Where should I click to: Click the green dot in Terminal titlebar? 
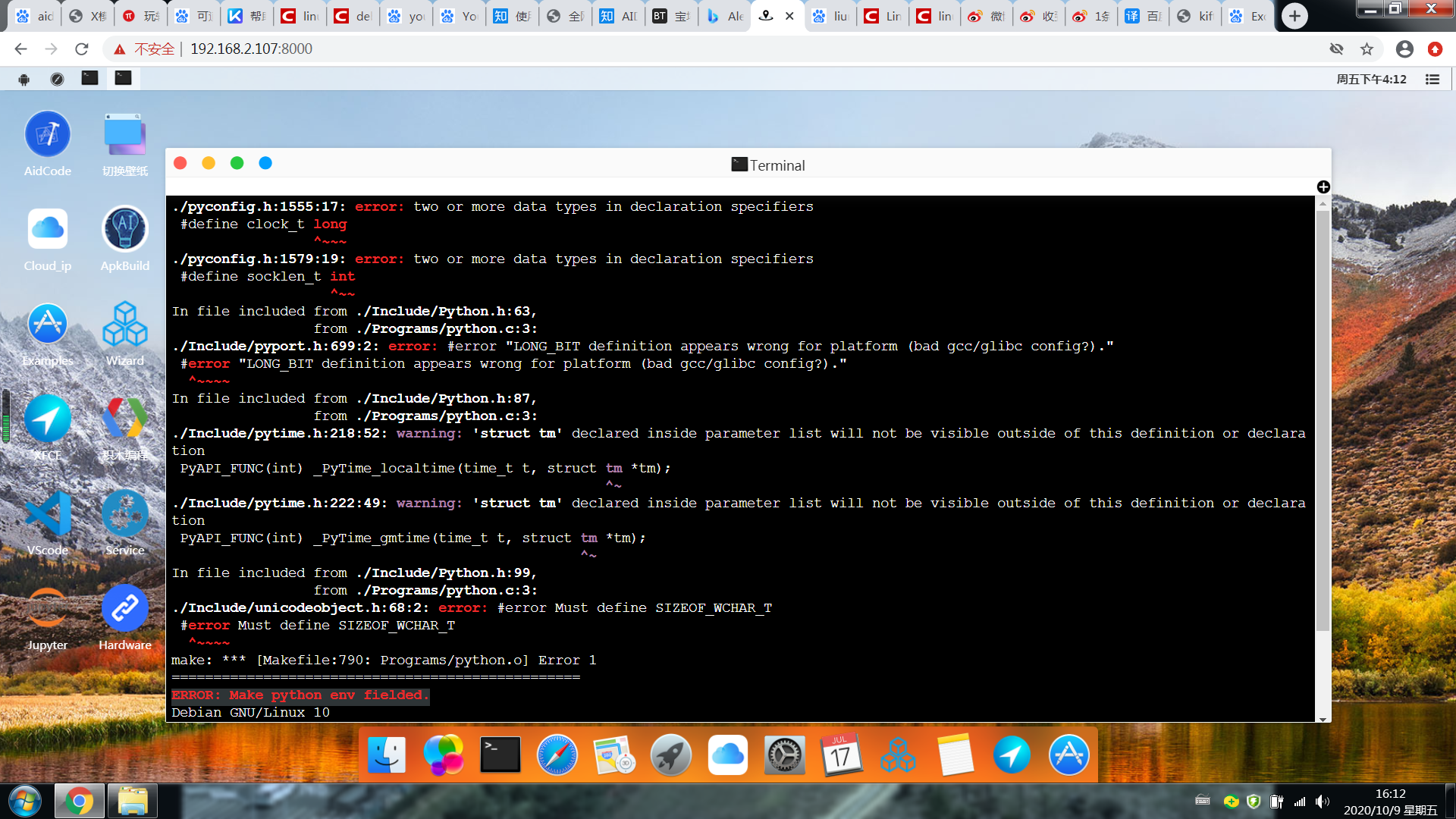(237, 163)
